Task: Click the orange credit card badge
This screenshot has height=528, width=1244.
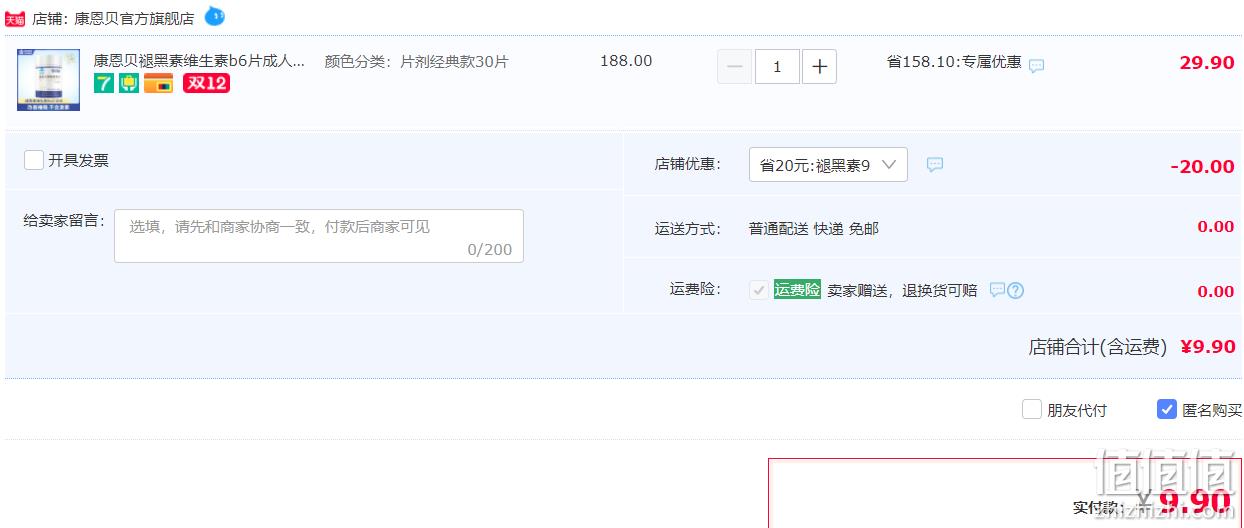Action: [158, 83]
